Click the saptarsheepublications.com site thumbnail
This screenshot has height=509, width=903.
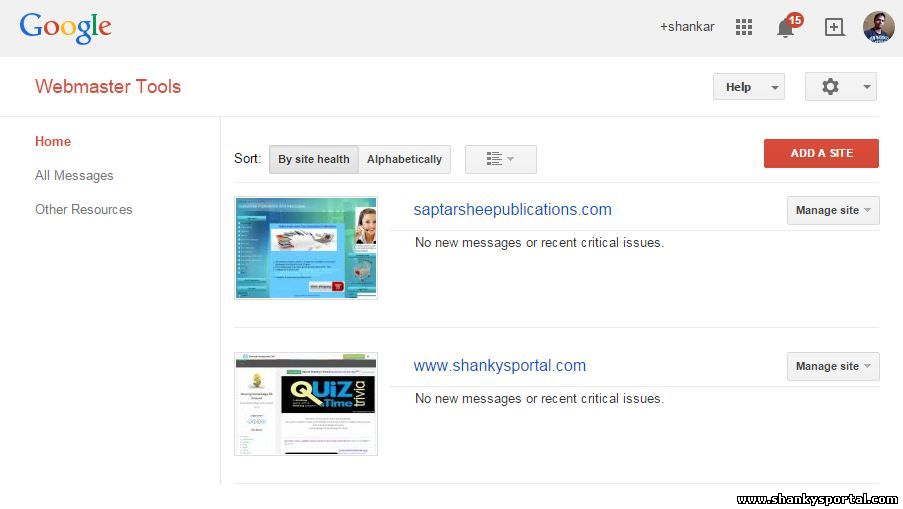tap(306, 248)
